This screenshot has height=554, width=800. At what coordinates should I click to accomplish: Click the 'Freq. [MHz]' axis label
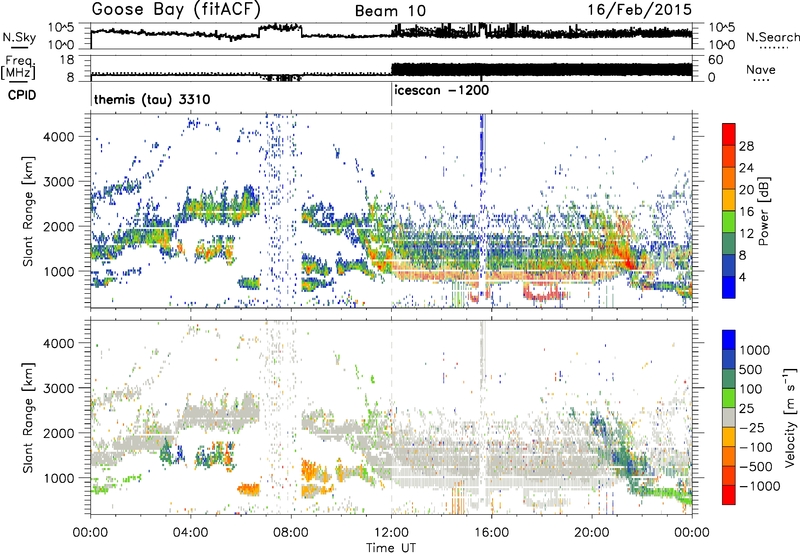pyautogui.click(x=18, y=68)
